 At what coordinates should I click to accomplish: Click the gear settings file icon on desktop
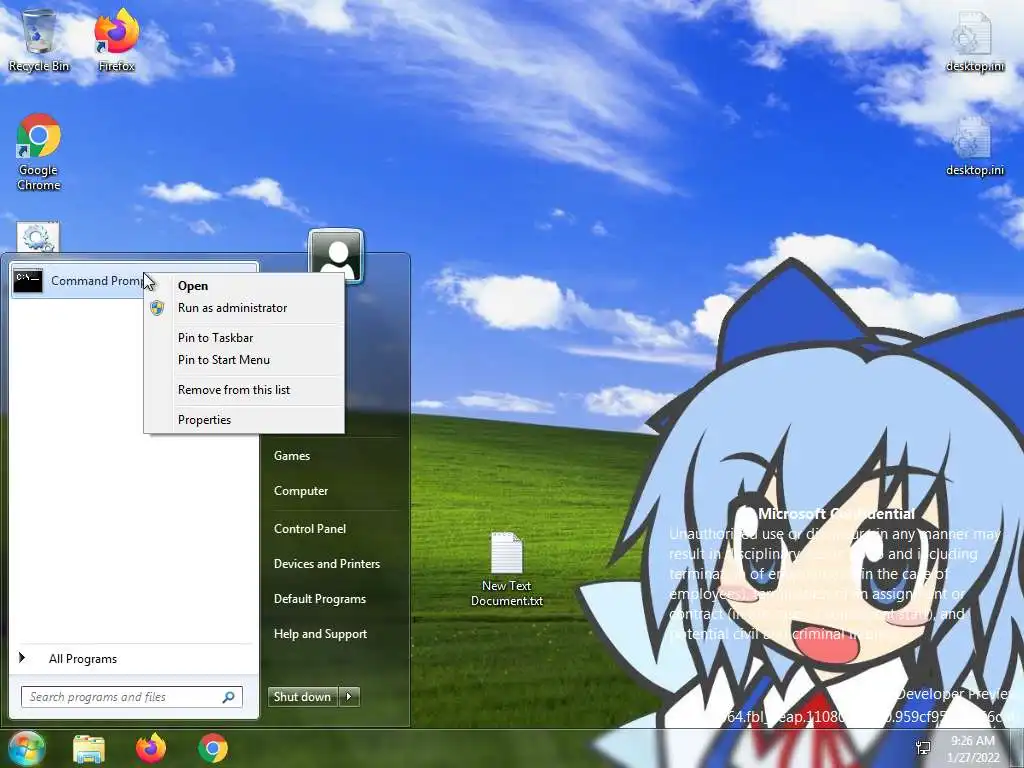[38, 236]
